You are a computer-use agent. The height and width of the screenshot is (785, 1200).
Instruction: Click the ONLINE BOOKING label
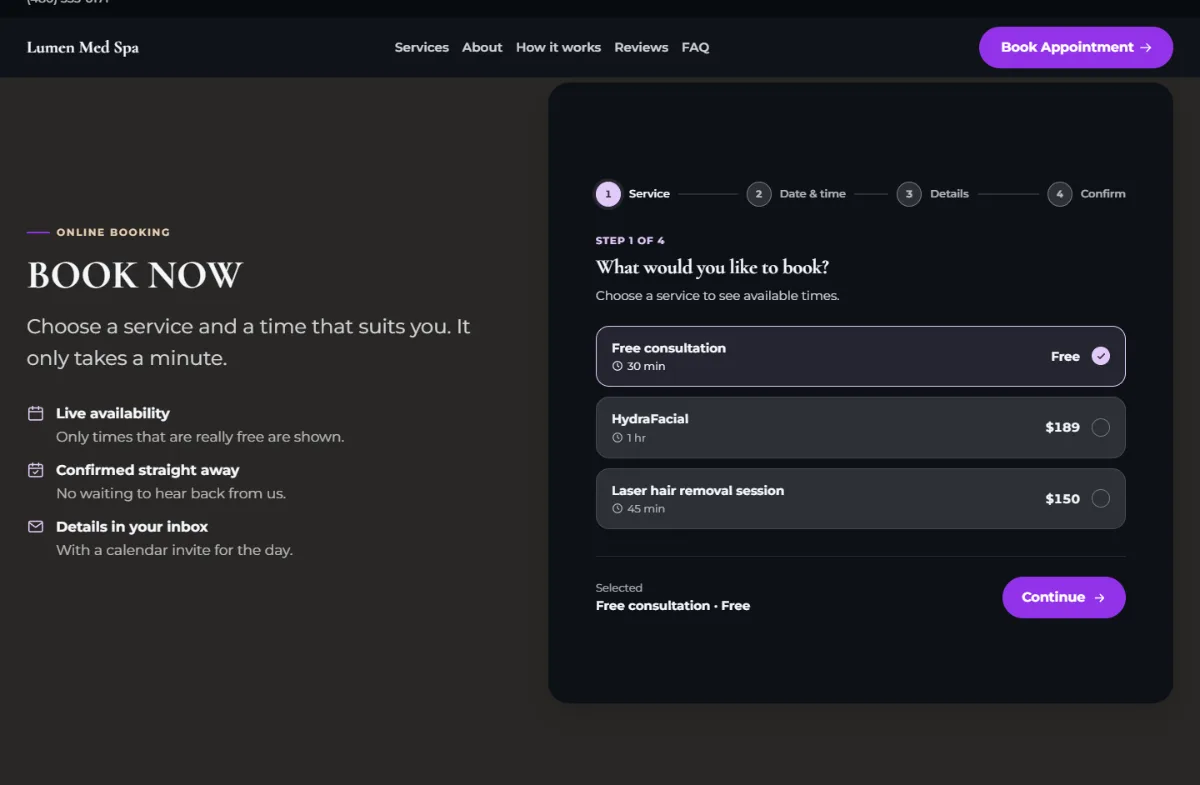tap(113, 232)
